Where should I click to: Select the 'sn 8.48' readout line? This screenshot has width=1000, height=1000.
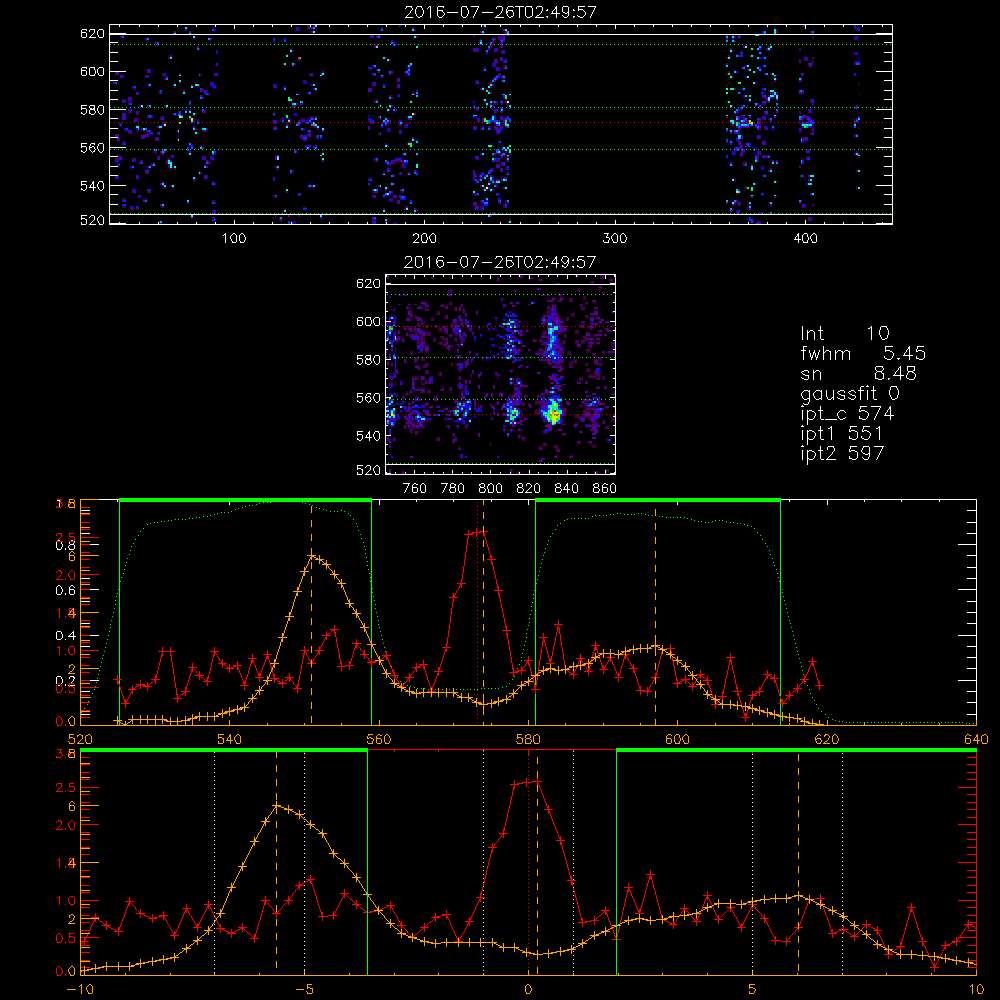[858, 373]
